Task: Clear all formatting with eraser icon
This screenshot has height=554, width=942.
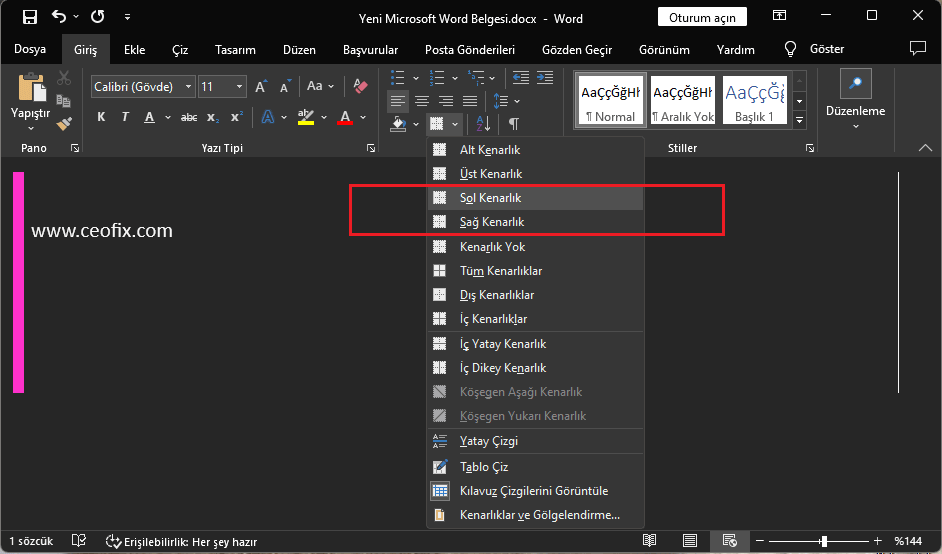Action: 360,87
